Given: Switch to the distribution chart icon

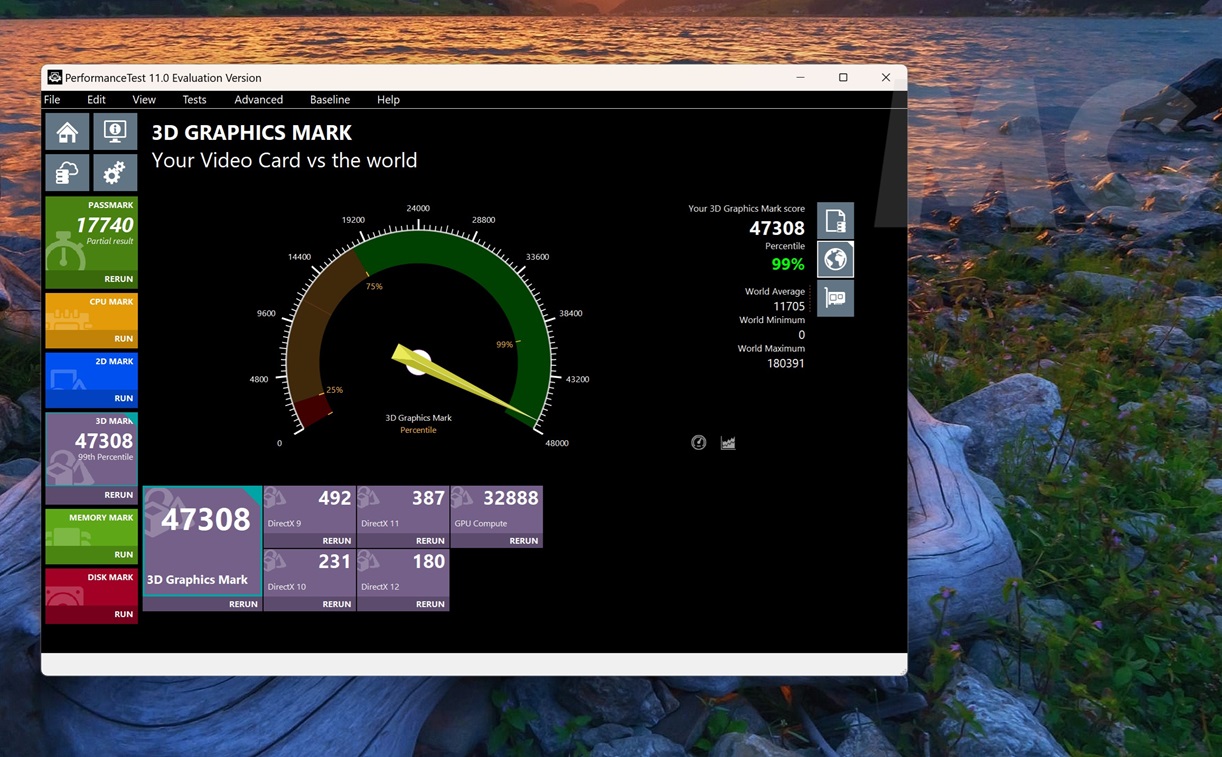Looking at the screenshot, I should (x=728, y=443).
